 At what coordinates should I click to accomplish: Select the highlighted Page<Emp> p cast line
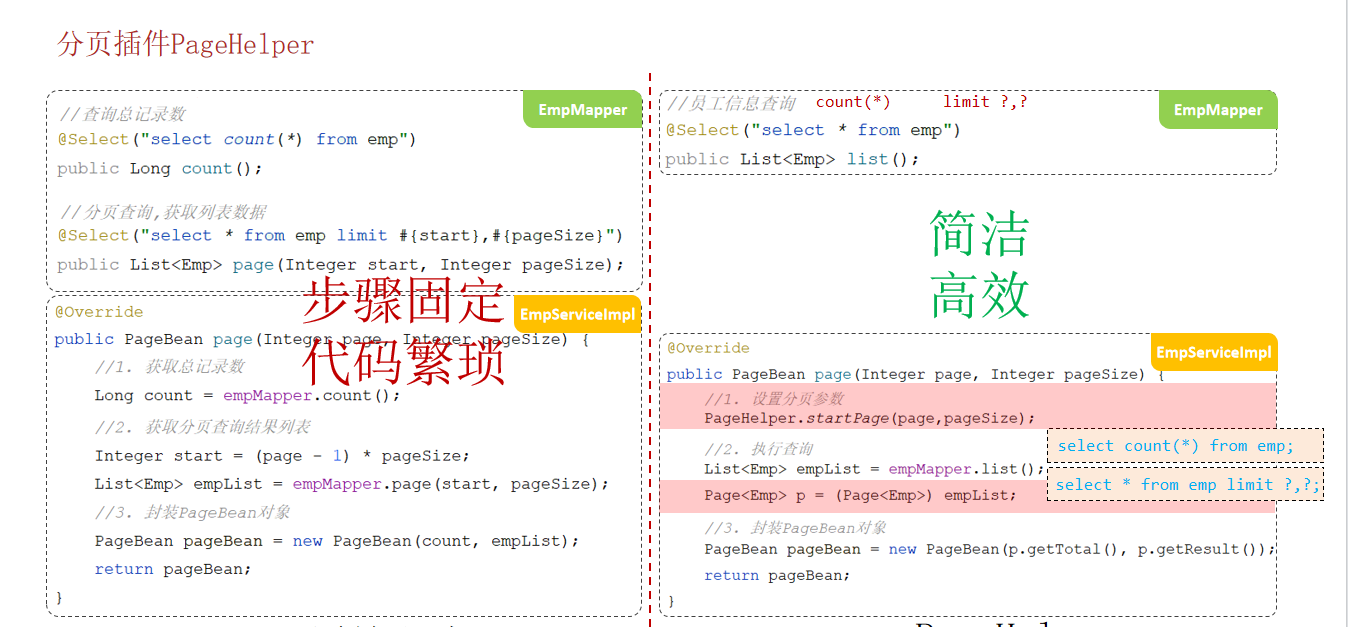coord(859,495)
